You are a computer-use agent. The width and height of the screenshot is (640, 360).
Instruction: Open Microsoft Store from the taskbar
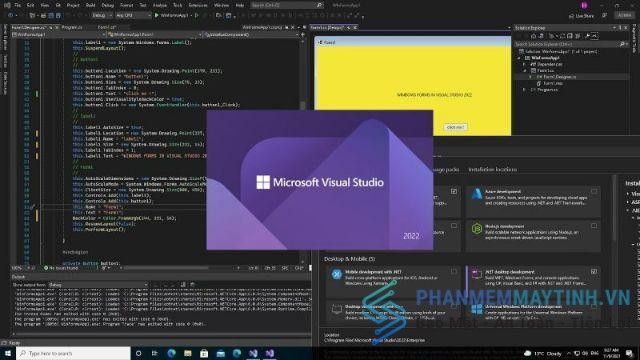(204, 353)
